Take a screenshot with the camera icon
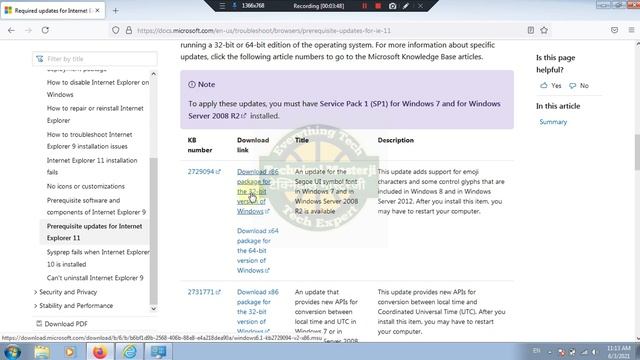Image resolution: width=640 pixels, height=360 pixels. pos(392,6)
